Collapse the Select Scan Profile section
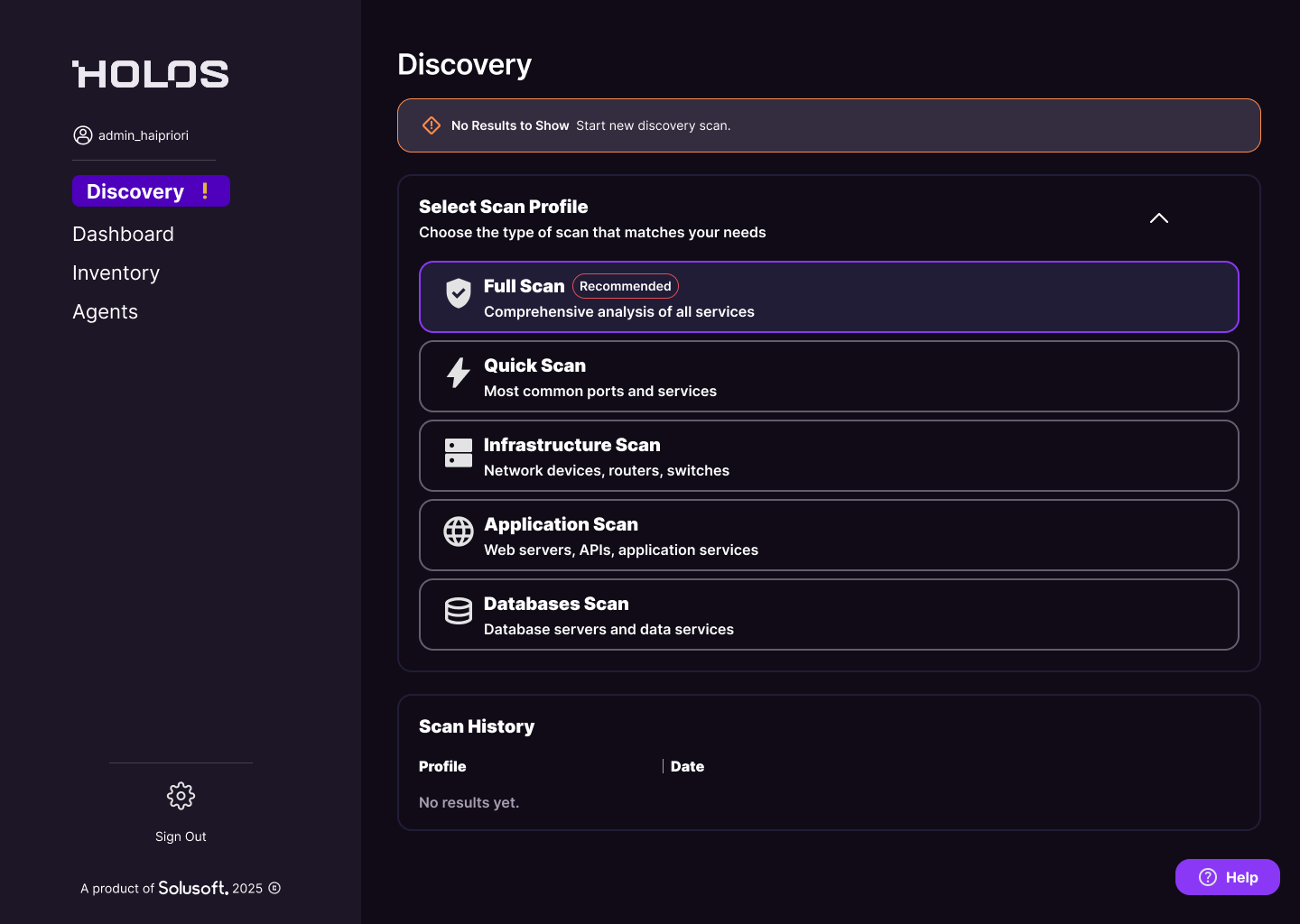Image resolution: width=1300 pixels, height=924 pixels. (x=1159, y=218)
